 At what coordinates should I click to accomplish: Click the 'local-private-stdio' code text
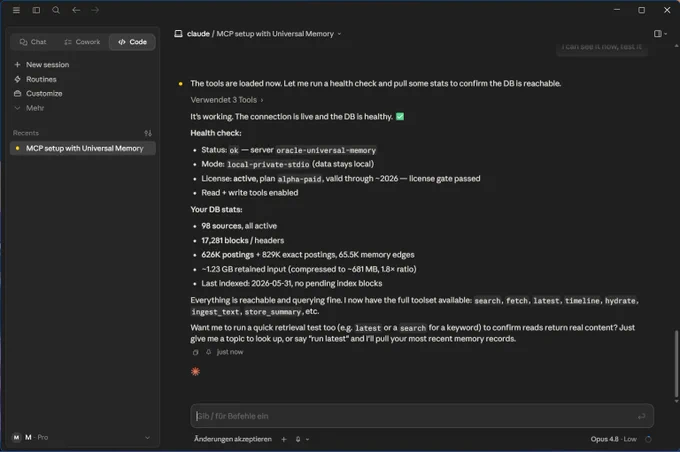[268, 164]
